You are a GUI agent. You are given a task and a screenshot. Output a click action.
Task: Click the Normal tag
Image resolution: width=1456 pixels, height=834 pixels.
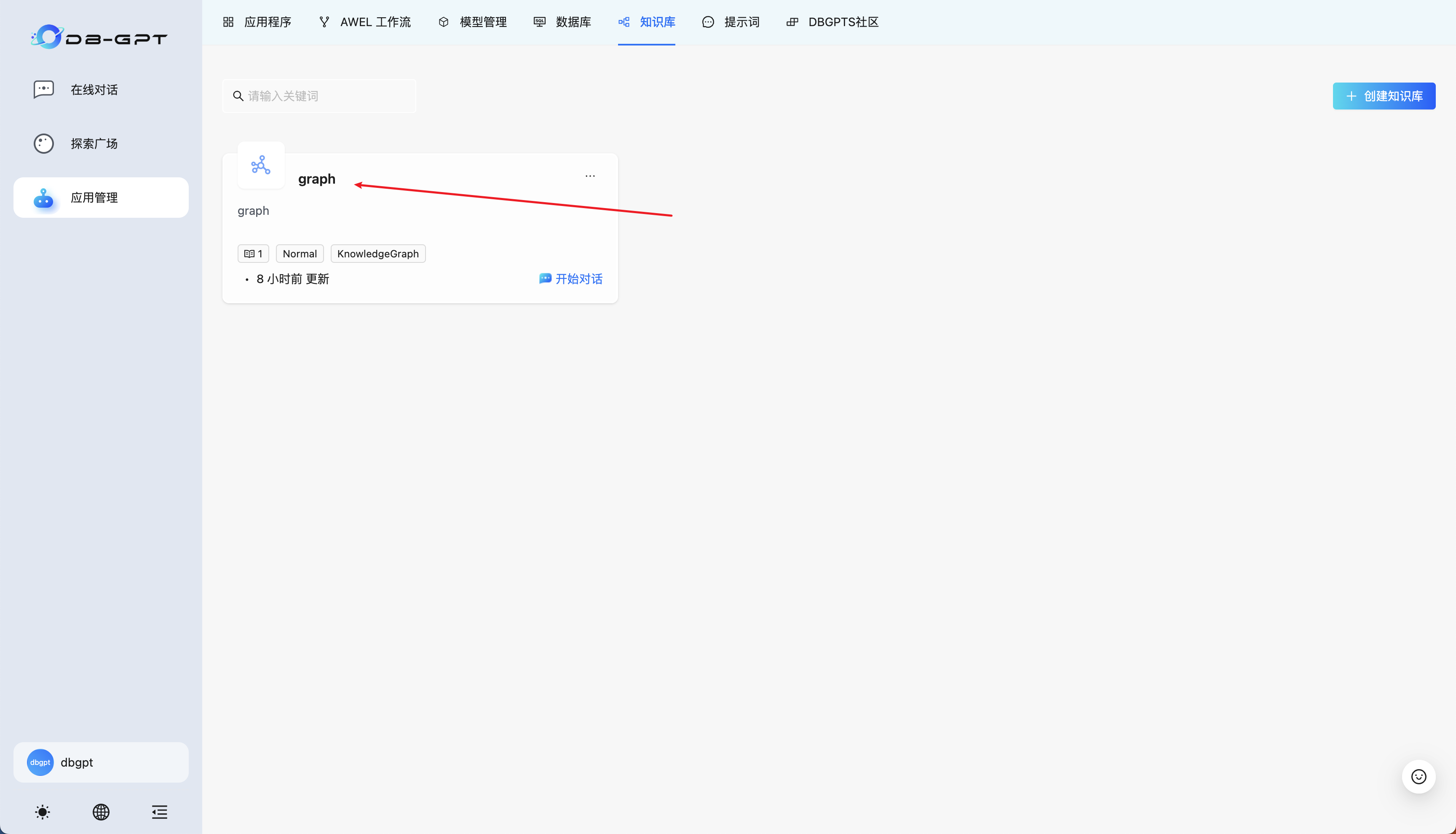pos(300,254)
